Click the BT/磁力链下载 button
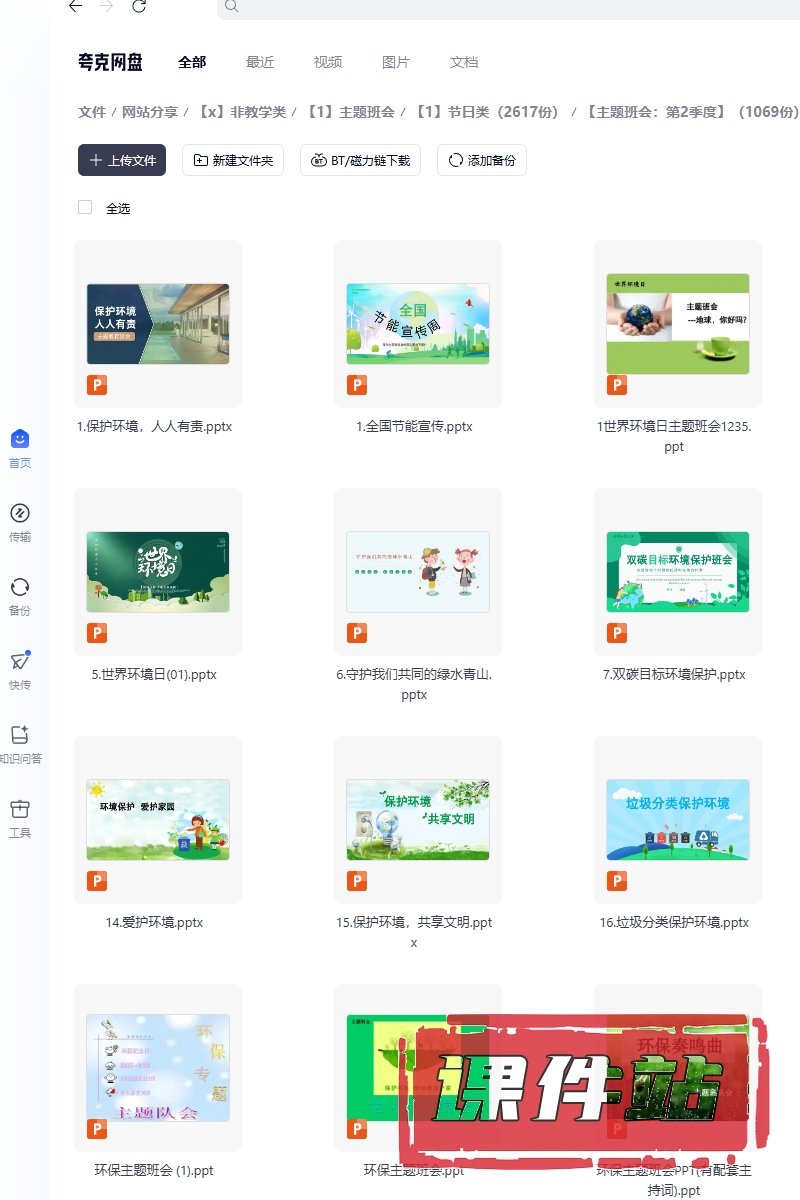The height and width of the screenshot is (1200, 800). pos(361,160)
